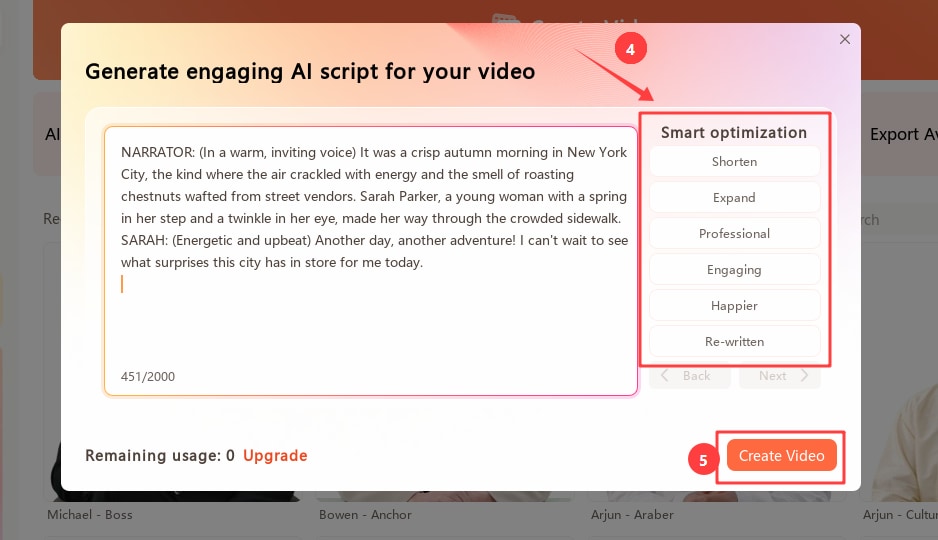The height and width of the screenshot is (540, 938).
Task: Select the Michael - Boss avatar label
Action: point(90,515)
